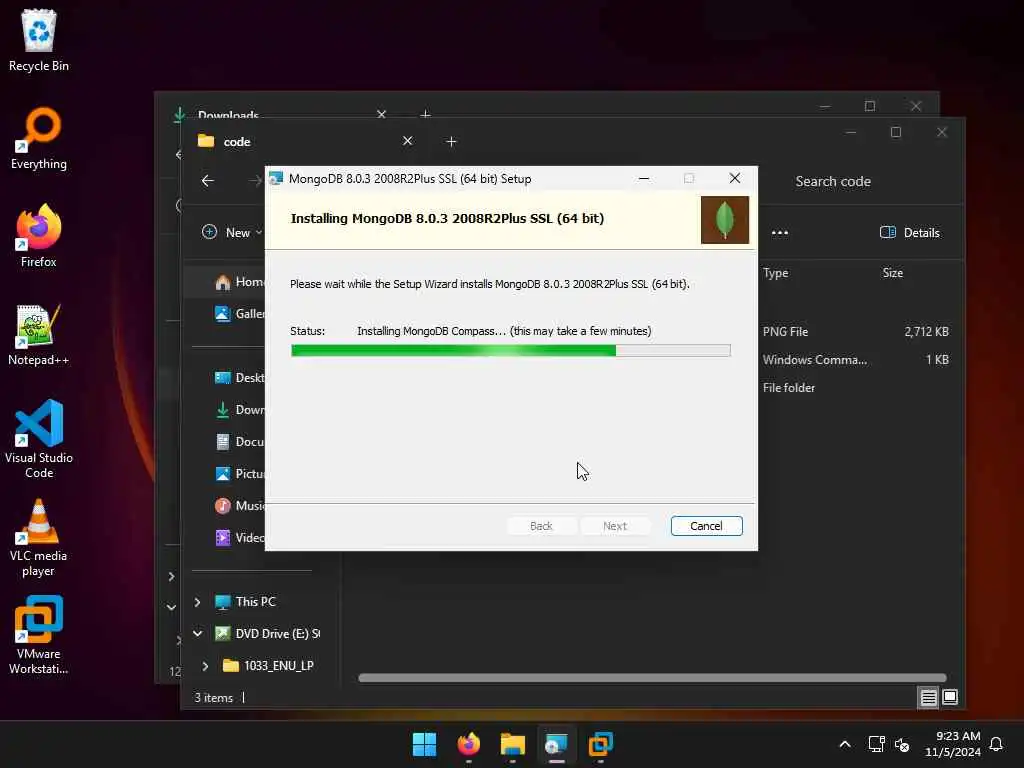Launch the VMware Workstation desktop shortcut
This screenshot has width=1024, height=768.
[x=39, y=635]
